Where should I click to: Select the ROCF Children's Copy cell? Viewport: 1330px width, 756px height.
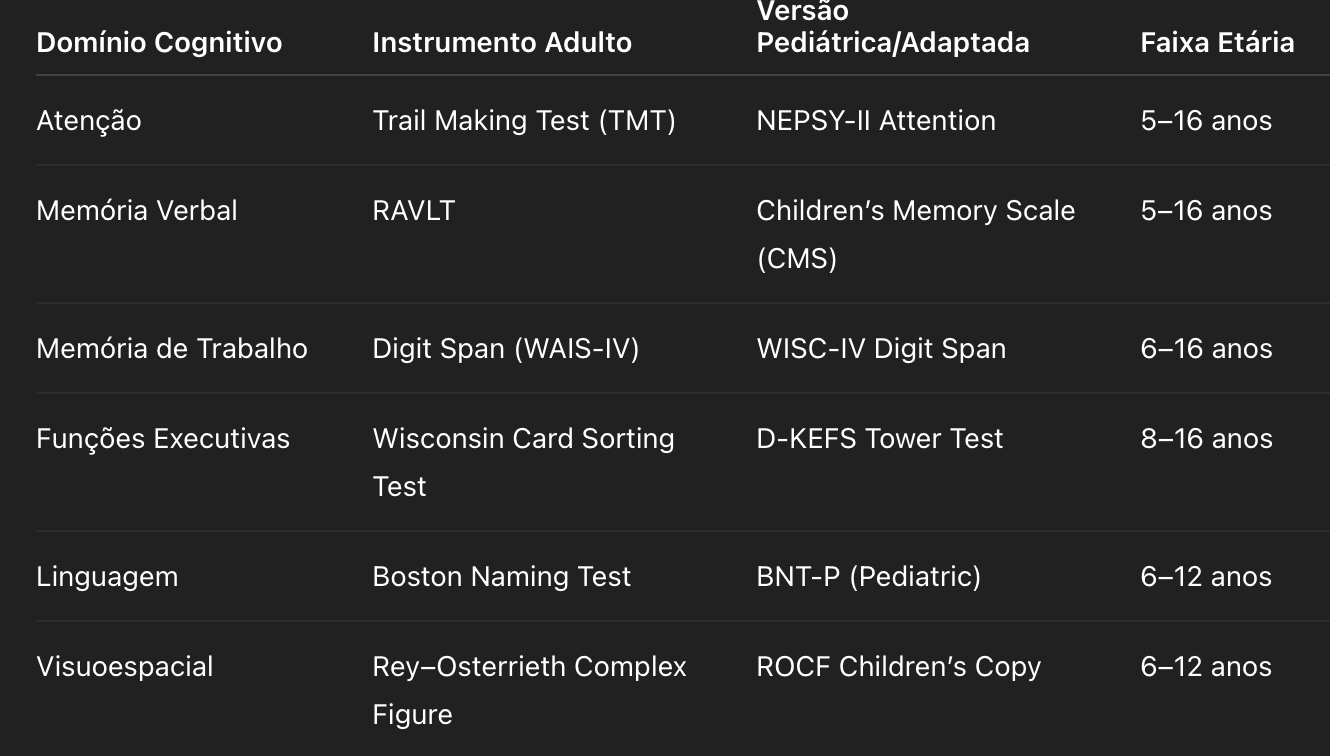click(899, 667)
